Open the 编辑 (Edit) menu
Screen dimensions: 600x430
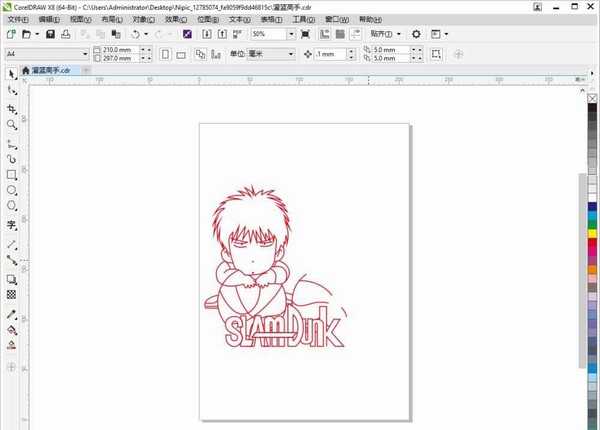[49, 19]
